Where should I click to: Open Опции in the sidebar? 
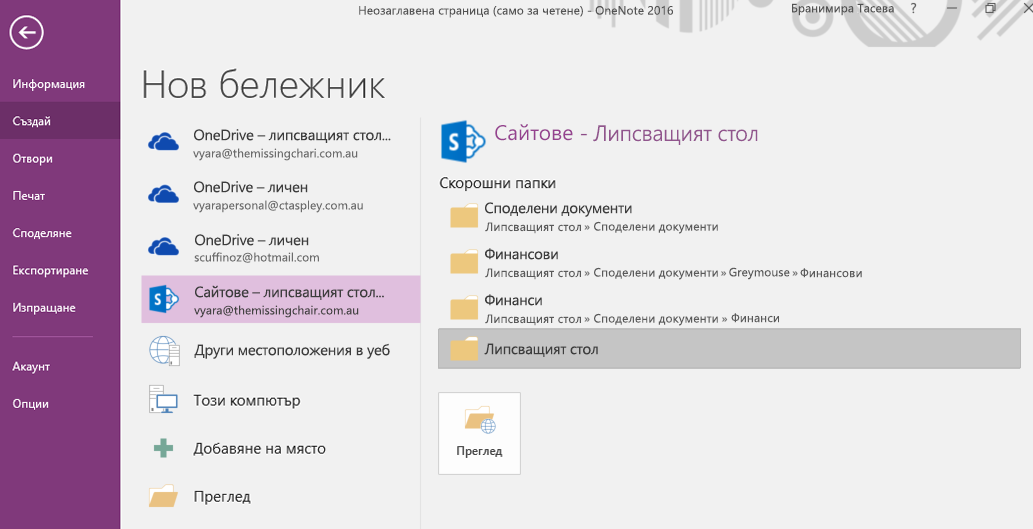pos(30,404)
